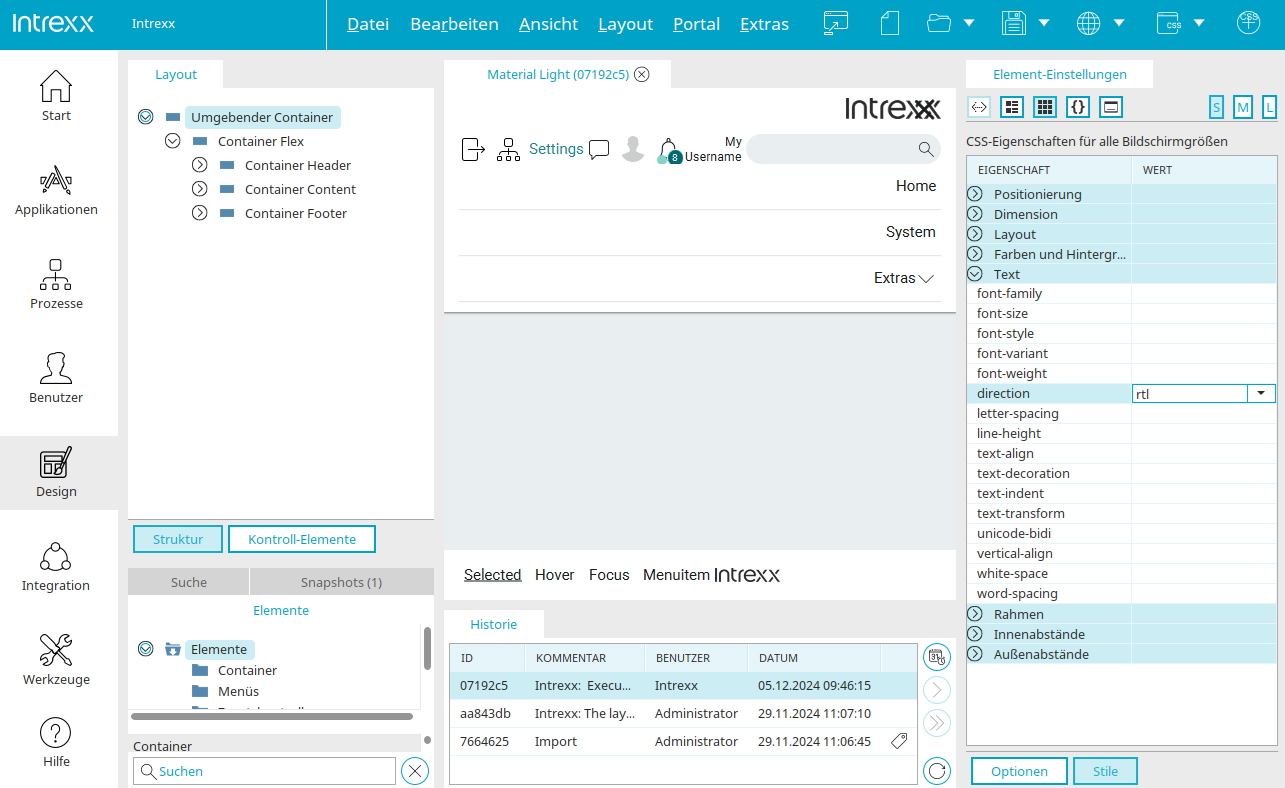The image size is (1285, 788).
Task: Click the tag icon on row 7664625
Action: 899,741
